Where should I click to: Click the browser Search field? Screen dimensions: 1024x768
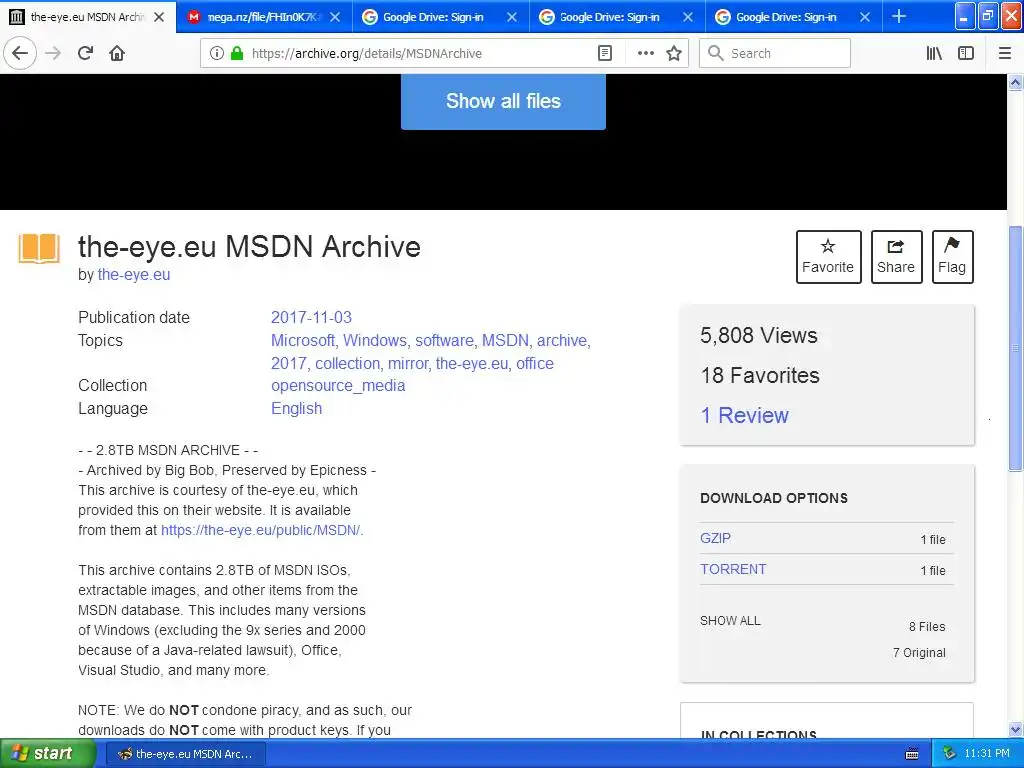[775, 53]
